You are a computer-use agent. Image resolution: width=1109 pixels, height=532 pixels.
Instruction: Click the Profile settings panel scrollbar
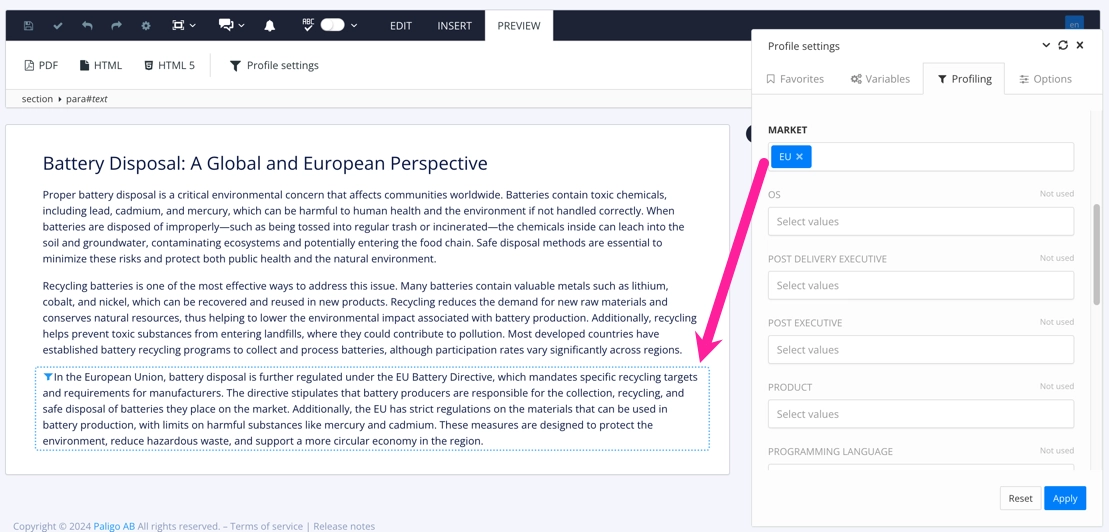coord(1096,255)
